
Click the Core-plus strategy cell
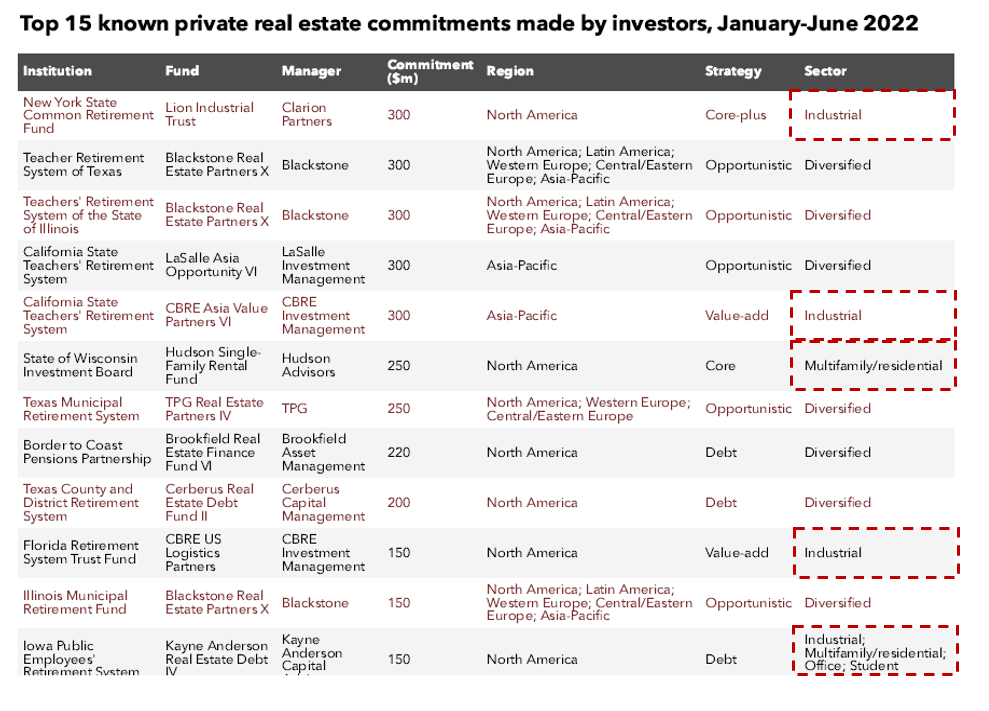[x=735, y=115]
